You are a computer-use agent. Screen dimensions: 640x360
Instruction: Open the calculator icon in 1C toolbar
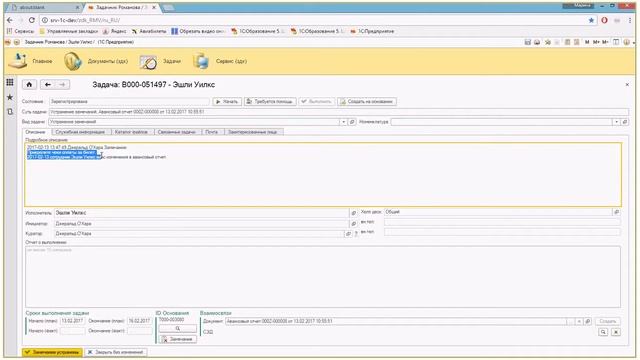[x=567, y=42]
